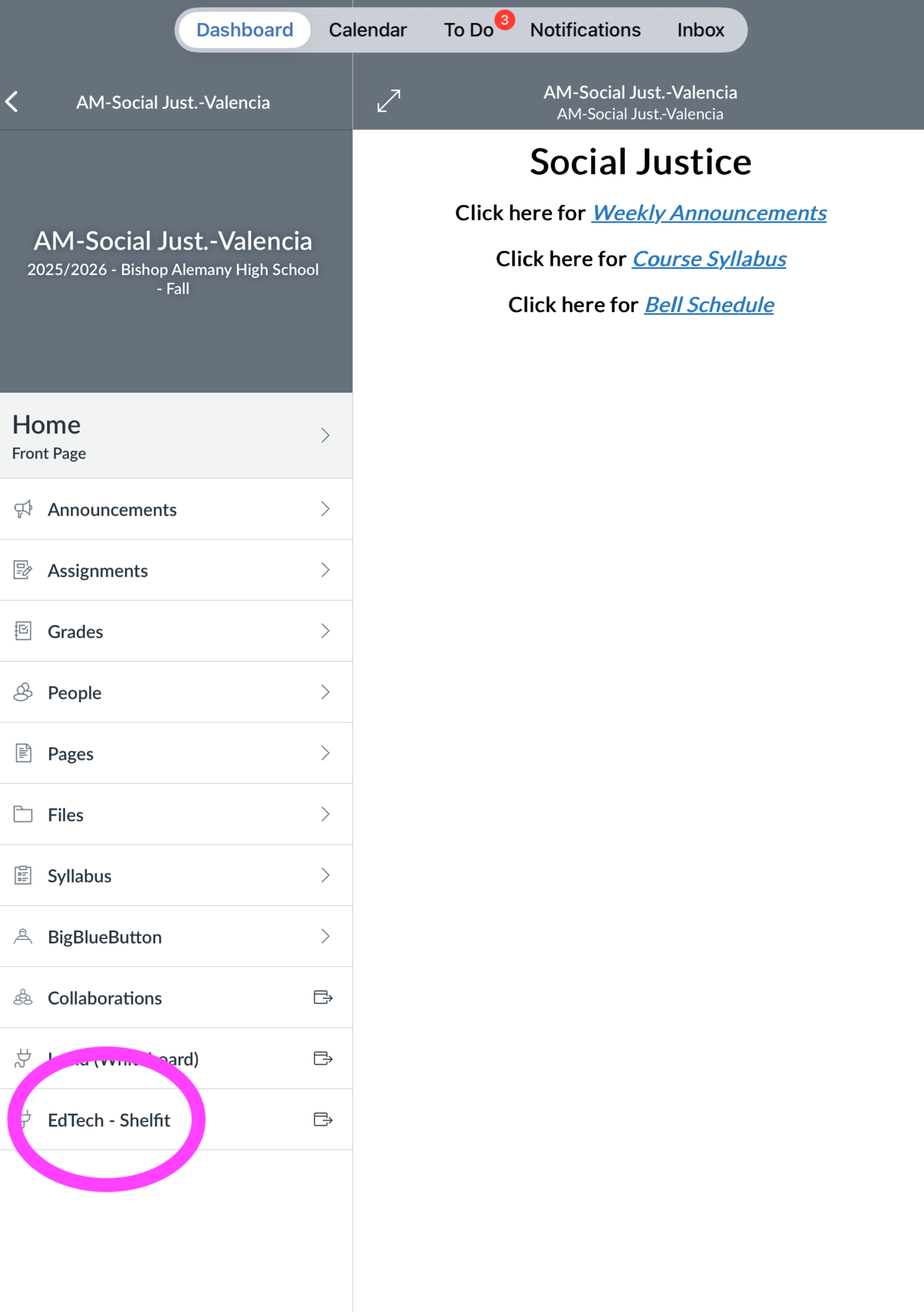The width and height of the screenshot is (924, 1312).
Task: Click the Assignments pencil-paper icon
Action: point(23,570)
